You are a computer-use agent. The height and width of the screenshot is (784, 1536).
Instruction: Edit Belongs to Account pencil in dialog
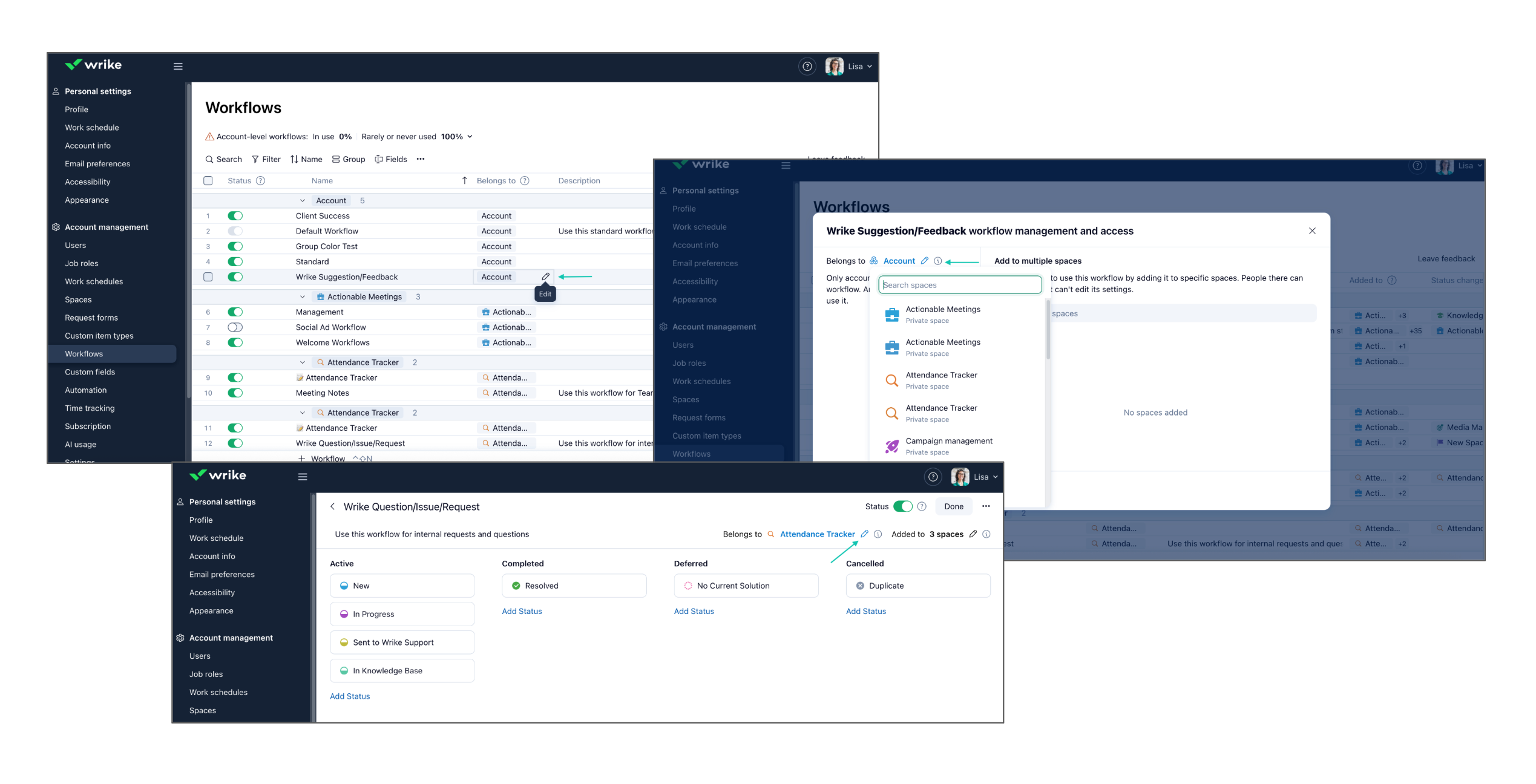[x=924, y=261]
